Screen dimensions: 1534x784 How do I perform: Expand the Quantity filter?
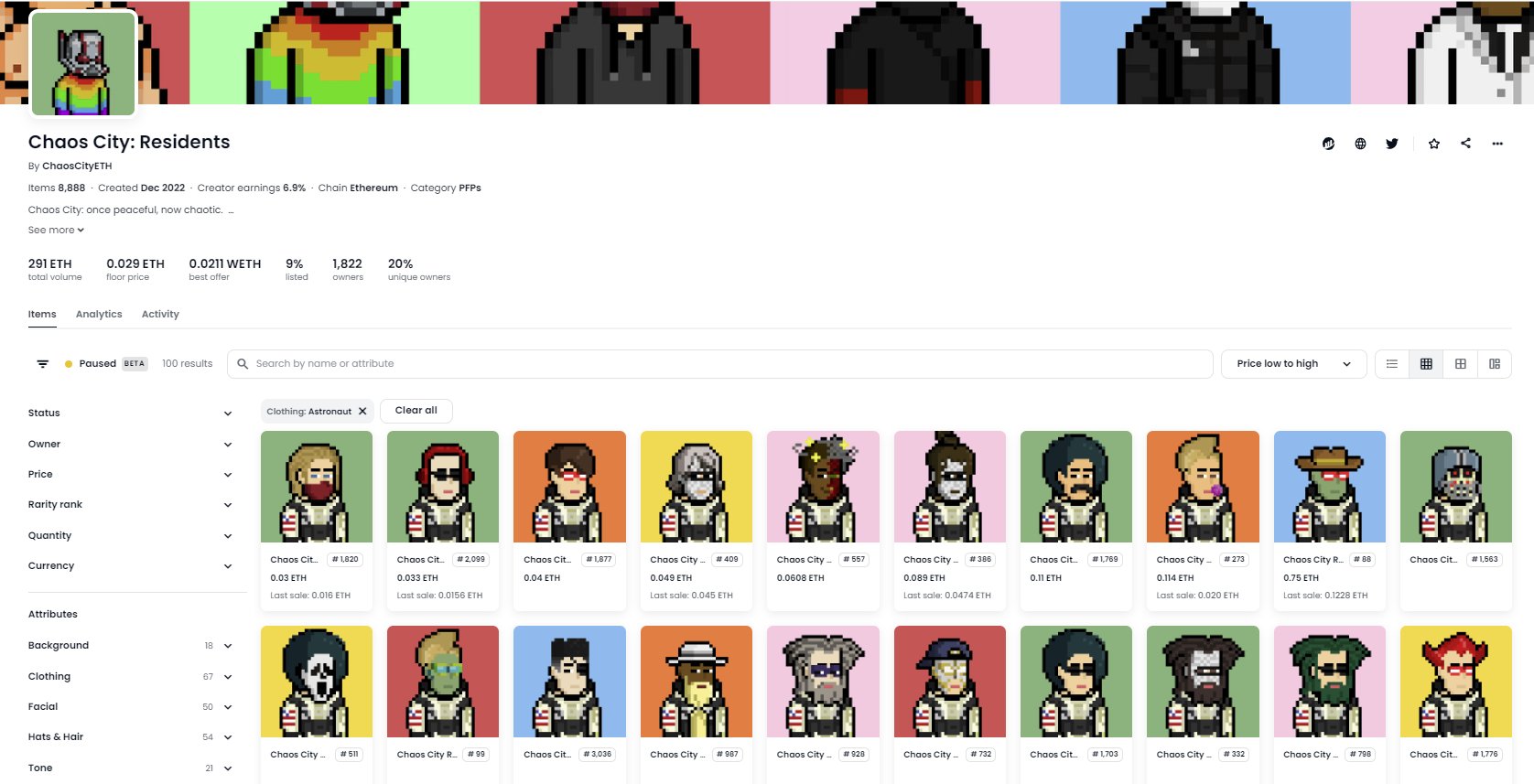pyautogui.click(x=130, y=536)
